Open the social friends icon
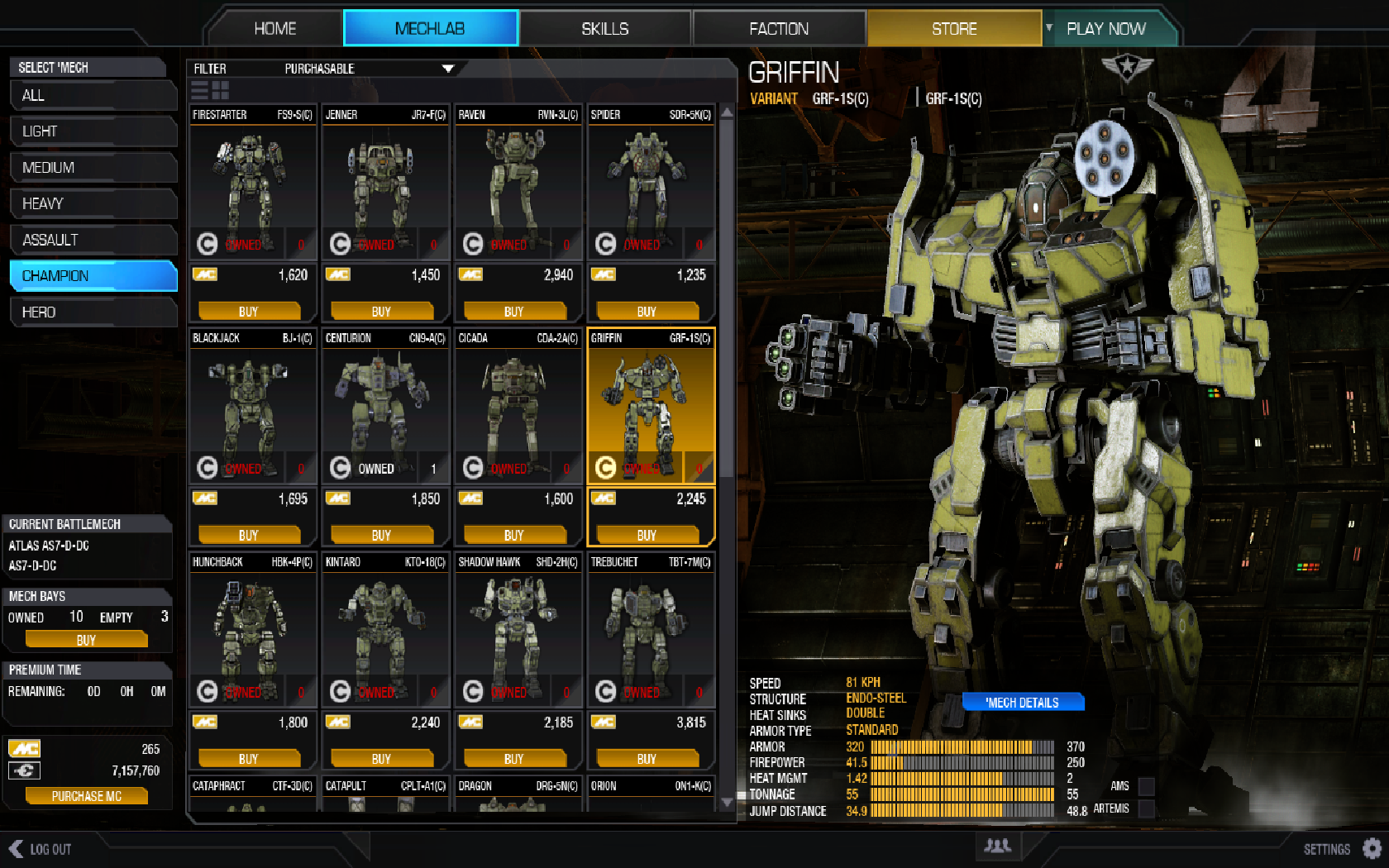 [998, 846]
